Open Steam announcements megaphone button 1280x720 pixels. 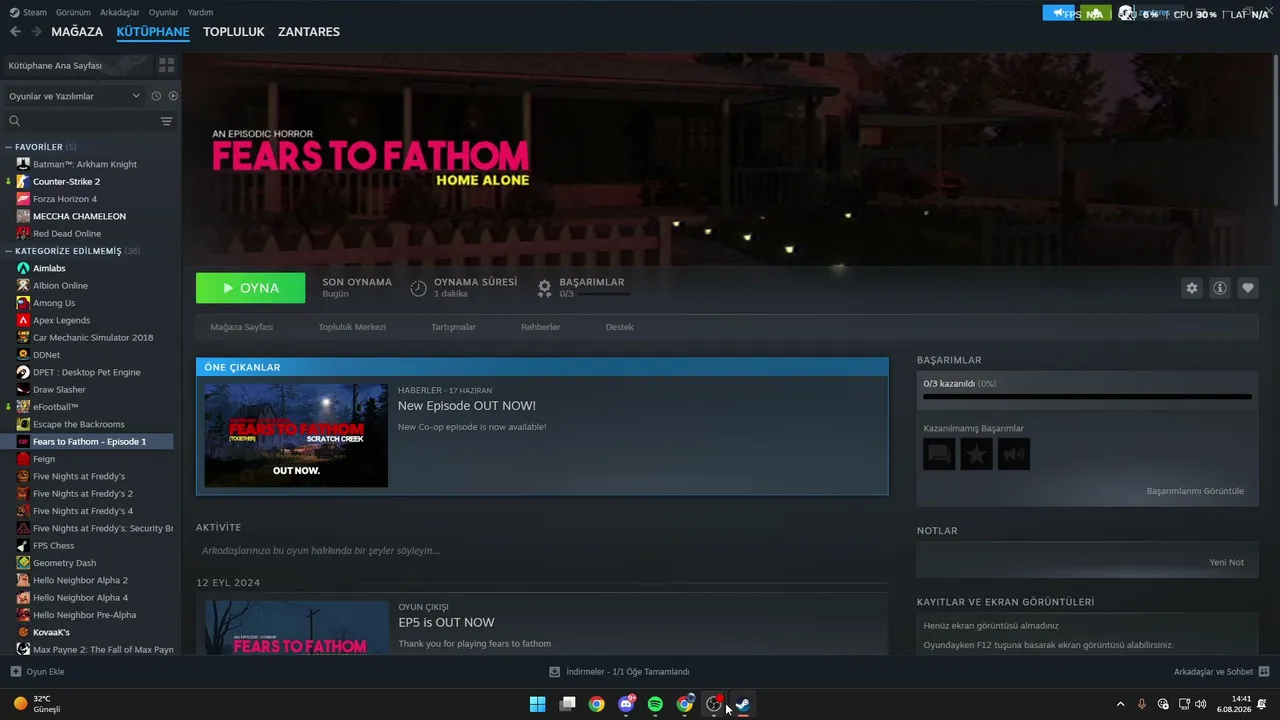[1058, 13]
